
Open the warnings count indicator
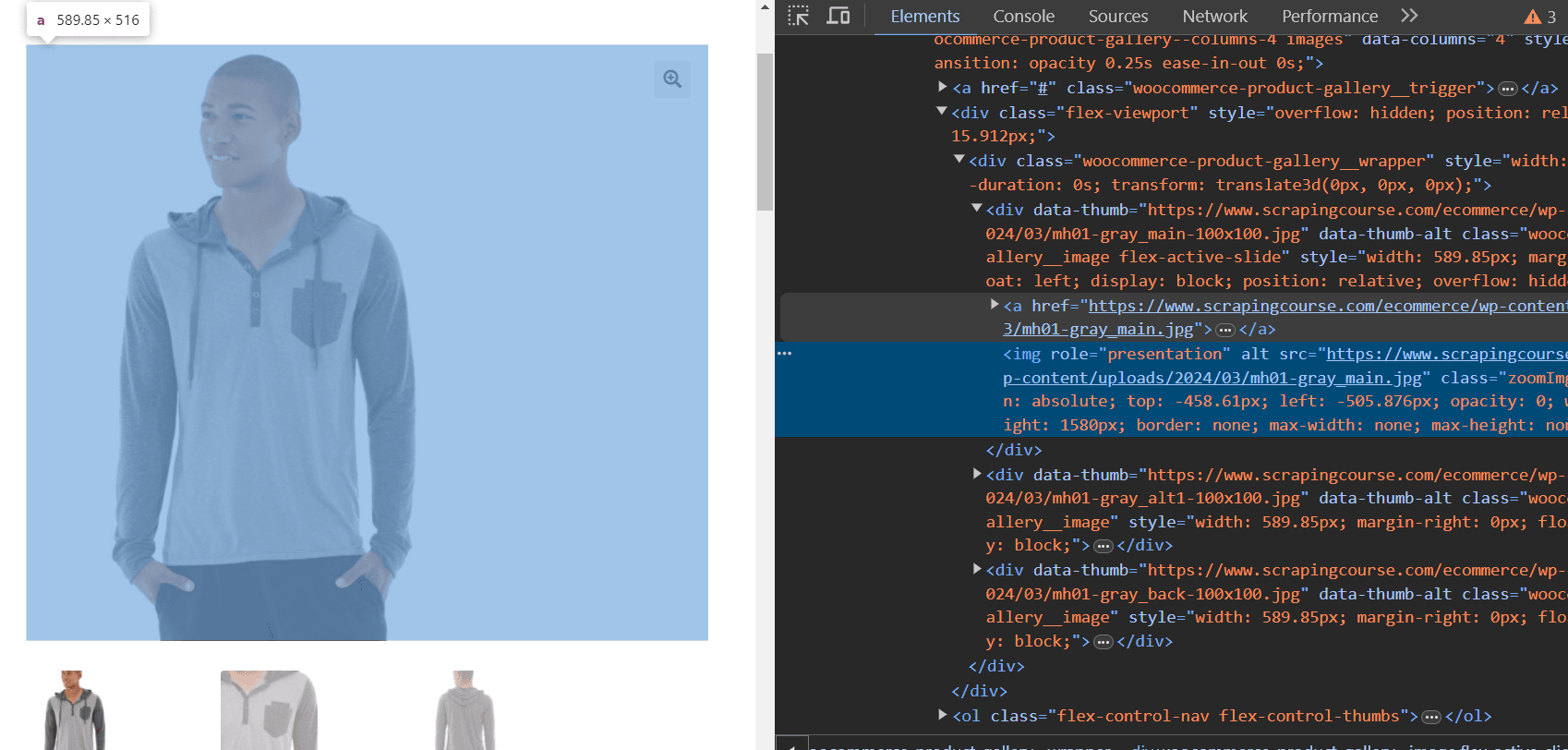[1540, 17]
